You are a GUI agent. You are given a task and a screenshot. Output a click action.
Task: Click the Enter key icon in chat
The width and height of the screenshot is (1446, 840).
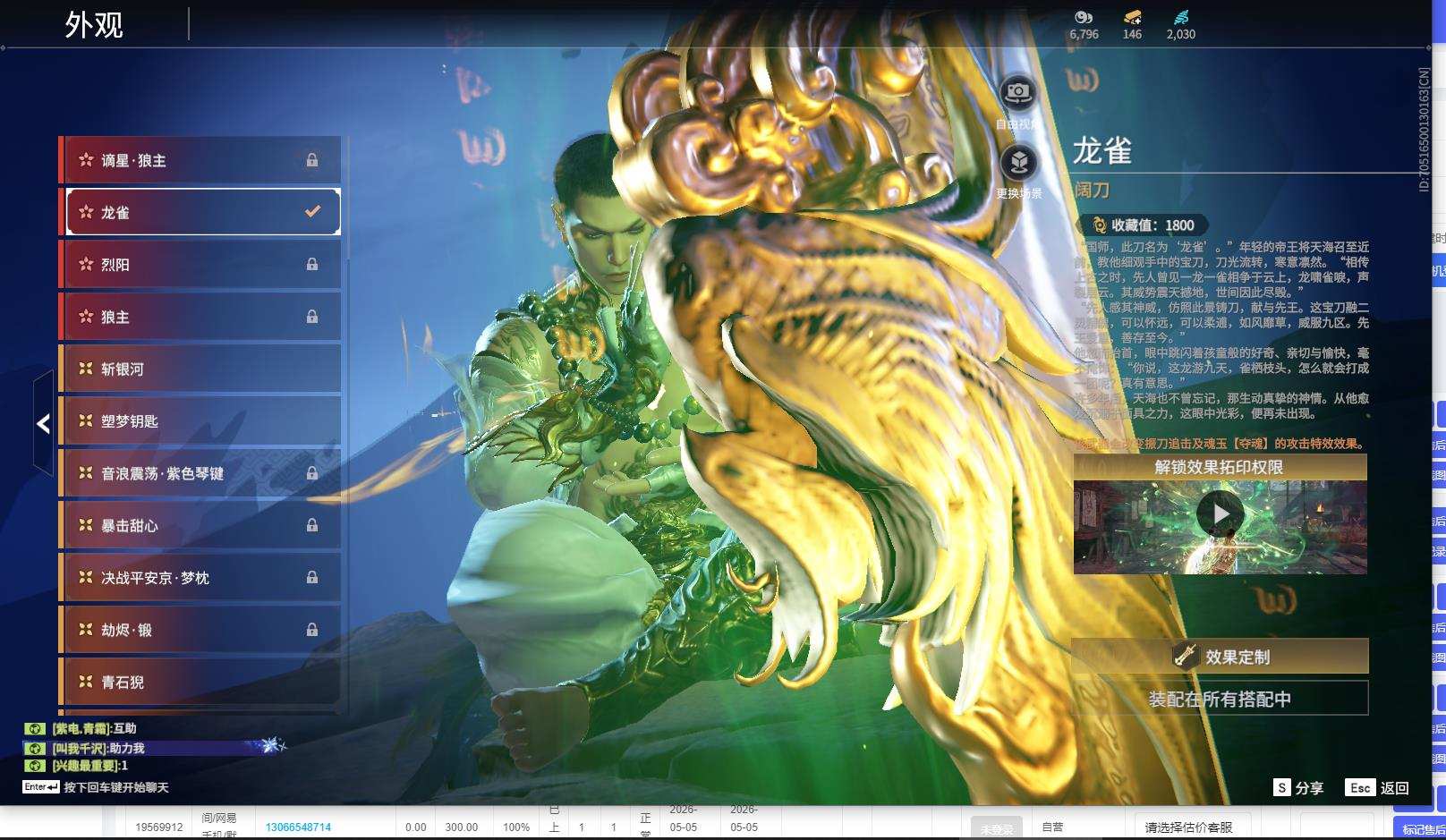tap(41, 787)
